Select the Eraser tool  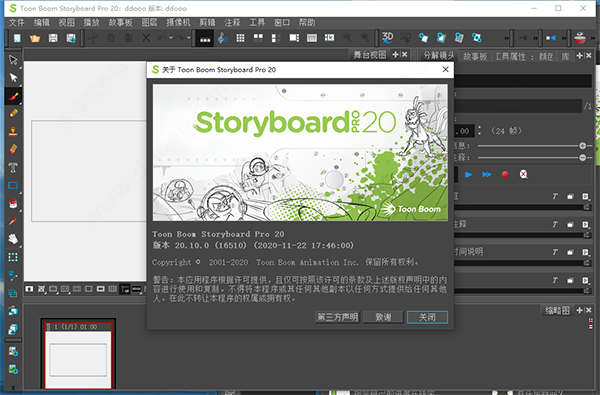[x=13, y=149]
